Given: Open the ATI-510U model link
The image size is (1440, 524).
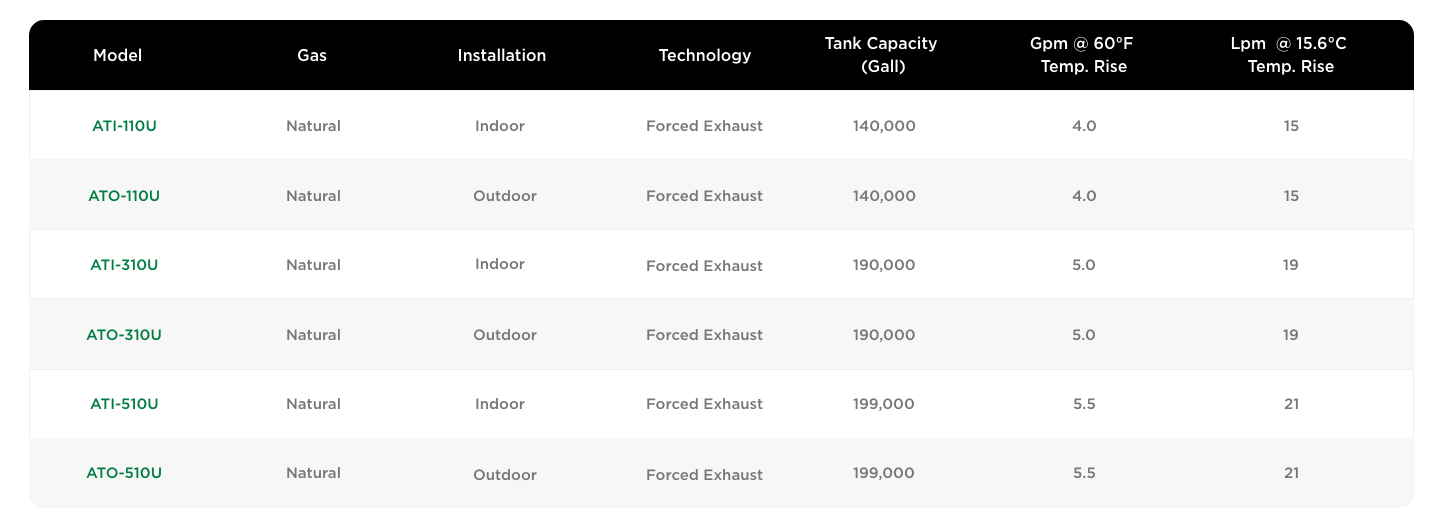Looking at the screenshot, I should coord(124,404).
